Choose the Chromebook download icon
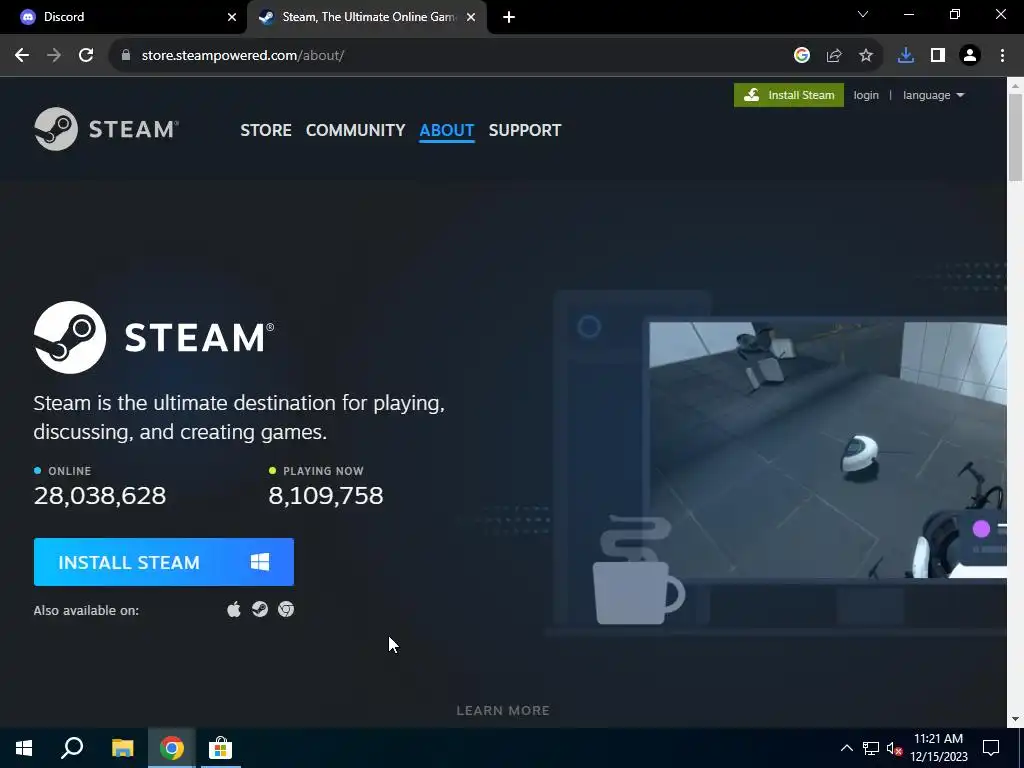 pos(286,609)
